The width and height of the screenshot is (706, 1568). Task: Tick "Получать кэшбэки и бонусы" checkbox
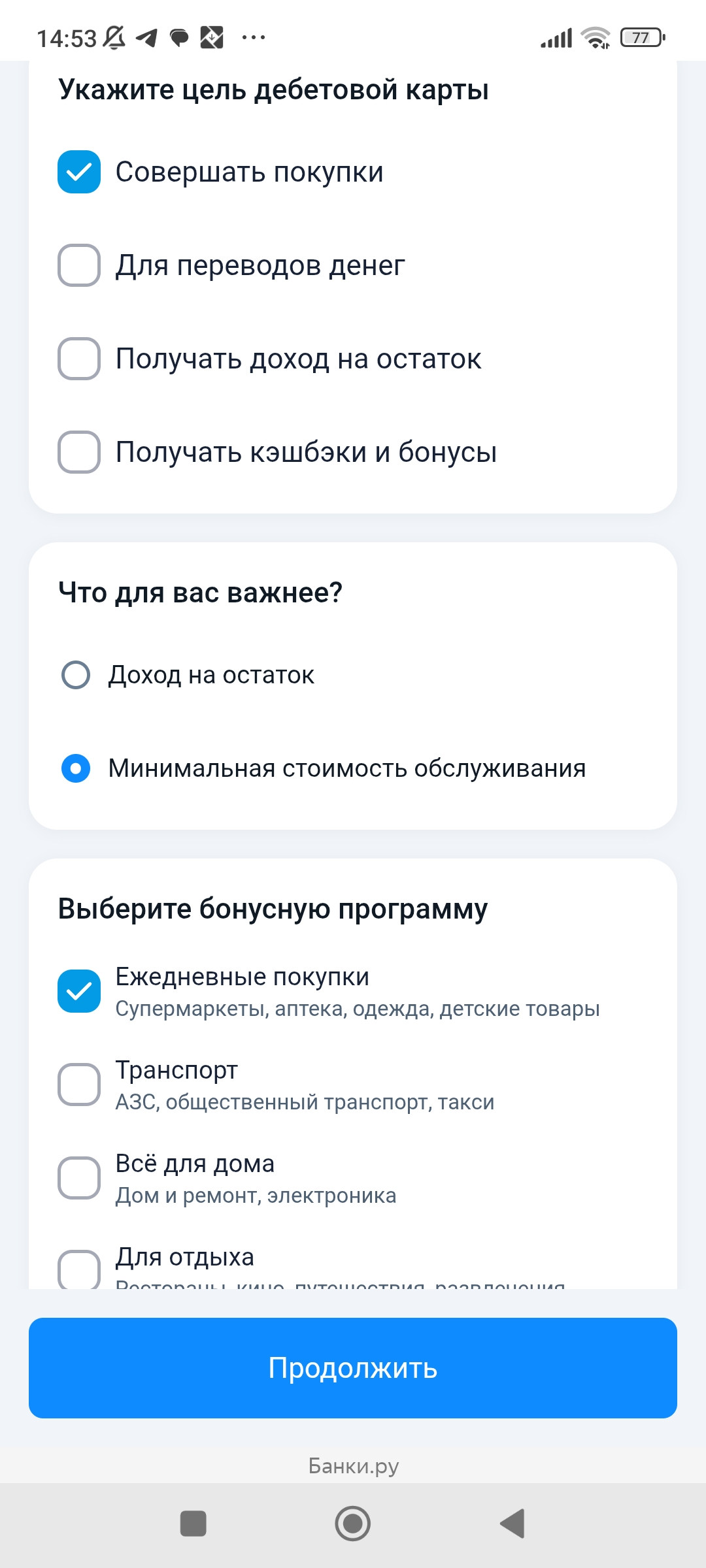tap(79, 452)
